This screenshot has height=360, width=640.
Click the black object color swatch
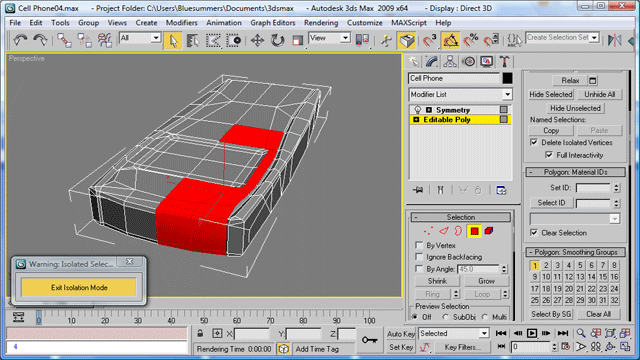tap(507, 78)
